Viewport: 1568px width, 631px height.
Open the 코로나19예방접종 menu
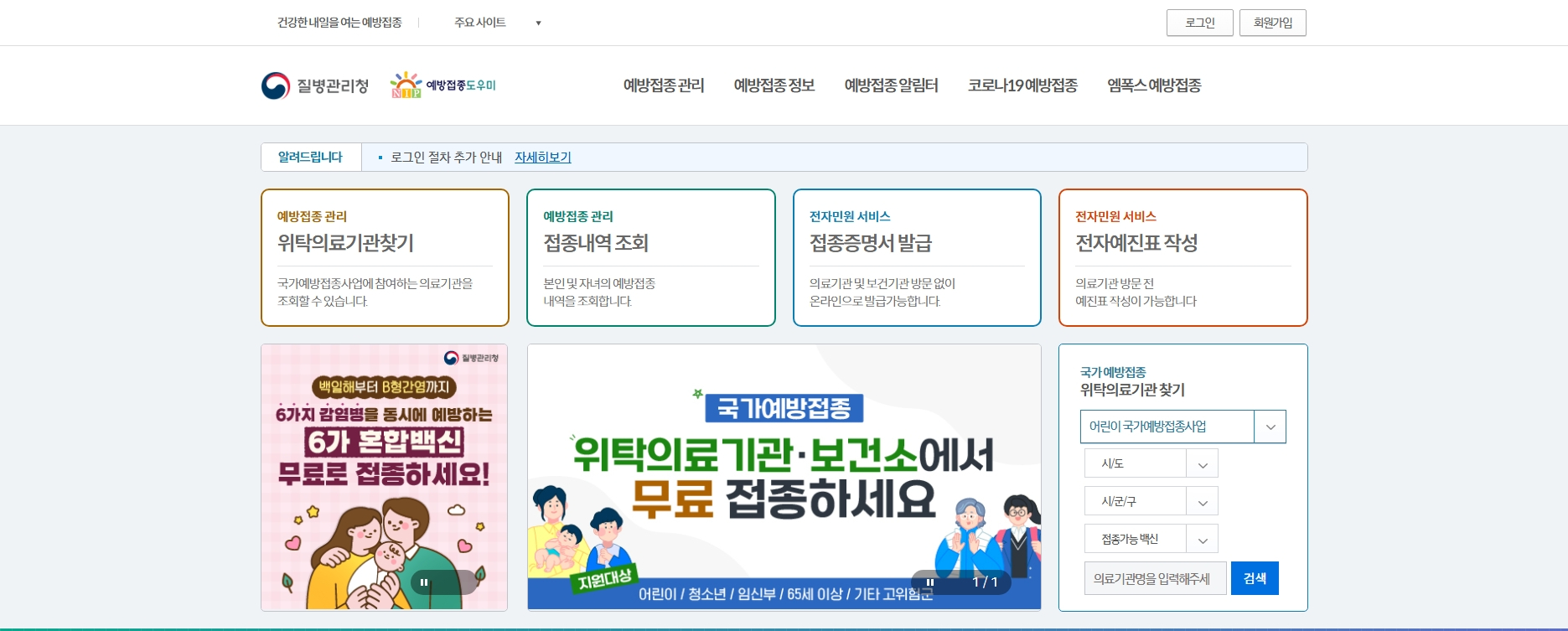[1022, 85]
